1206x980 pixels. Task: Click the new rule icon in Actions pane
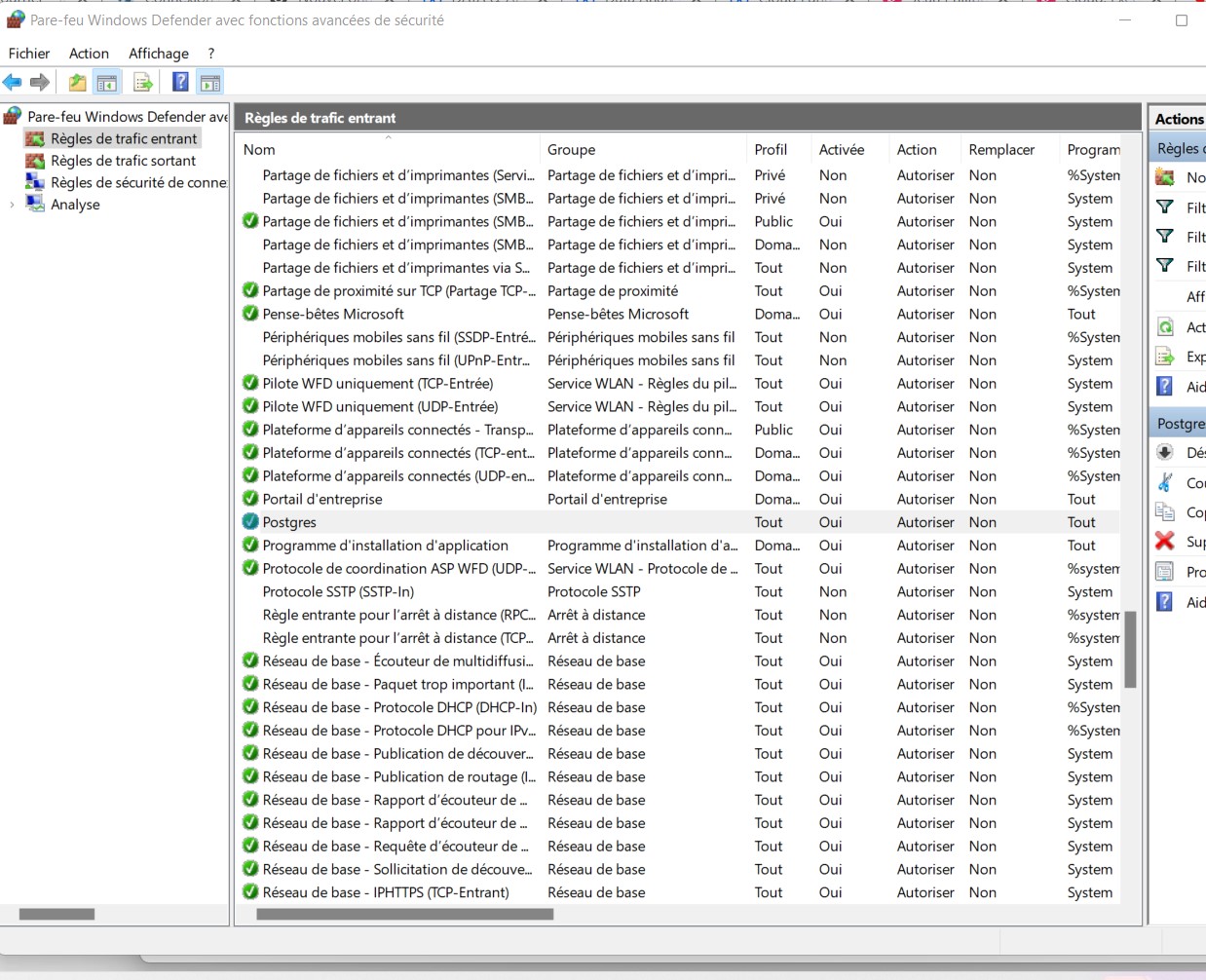point(1165,177)
